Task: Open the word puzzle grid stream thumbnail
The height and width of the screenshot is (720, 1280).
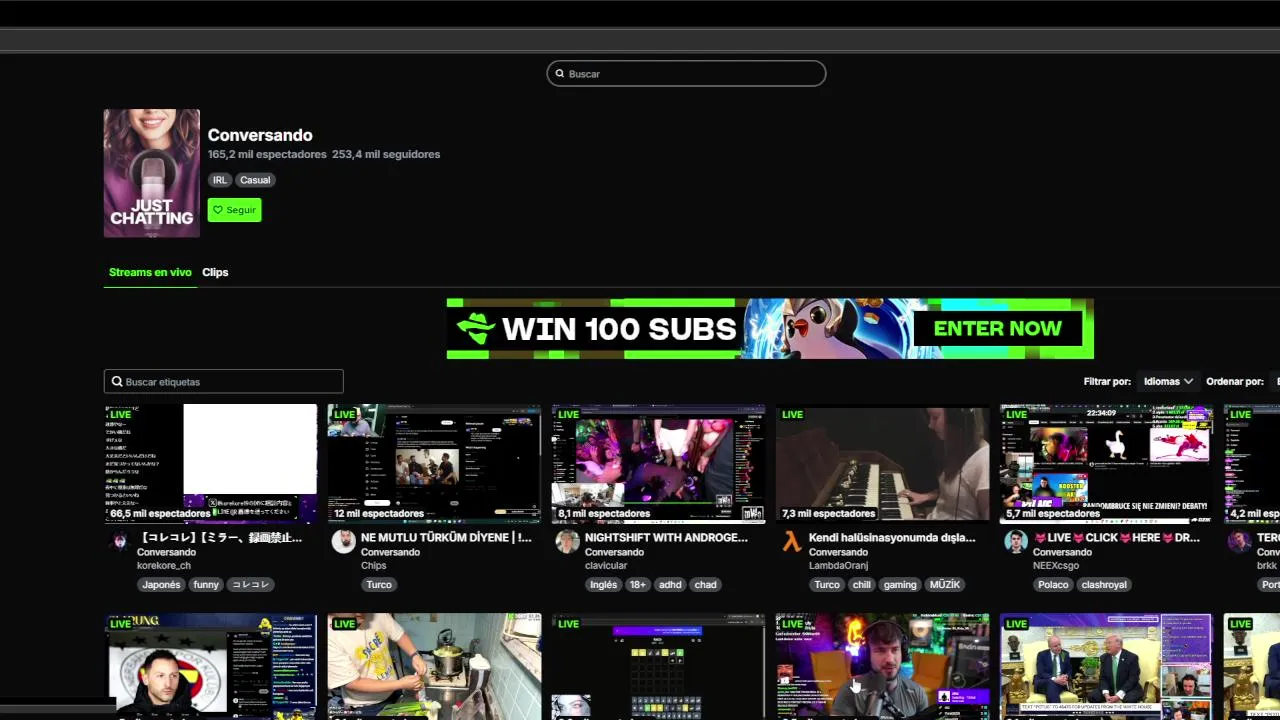Action: [x=658, y=666]
